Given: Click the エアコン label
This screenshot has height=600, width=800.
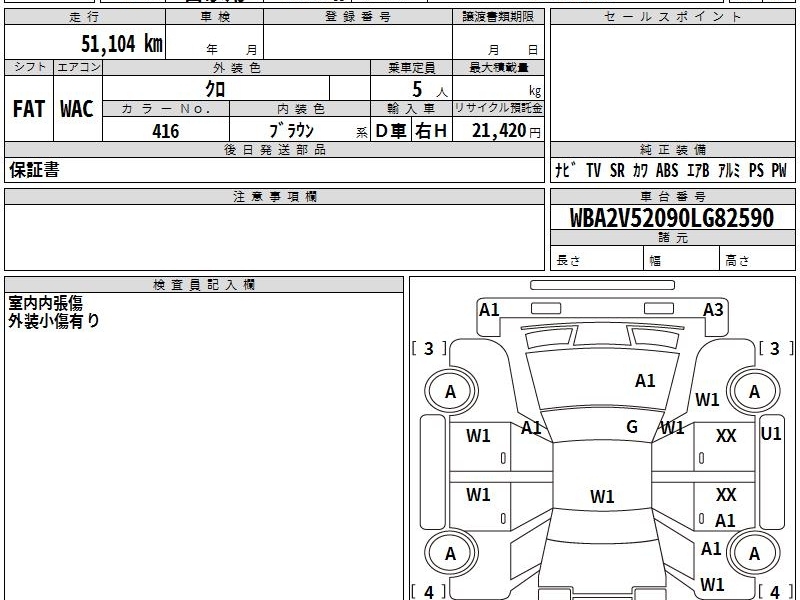Looking at the screenshot, I should coord(78,67).
